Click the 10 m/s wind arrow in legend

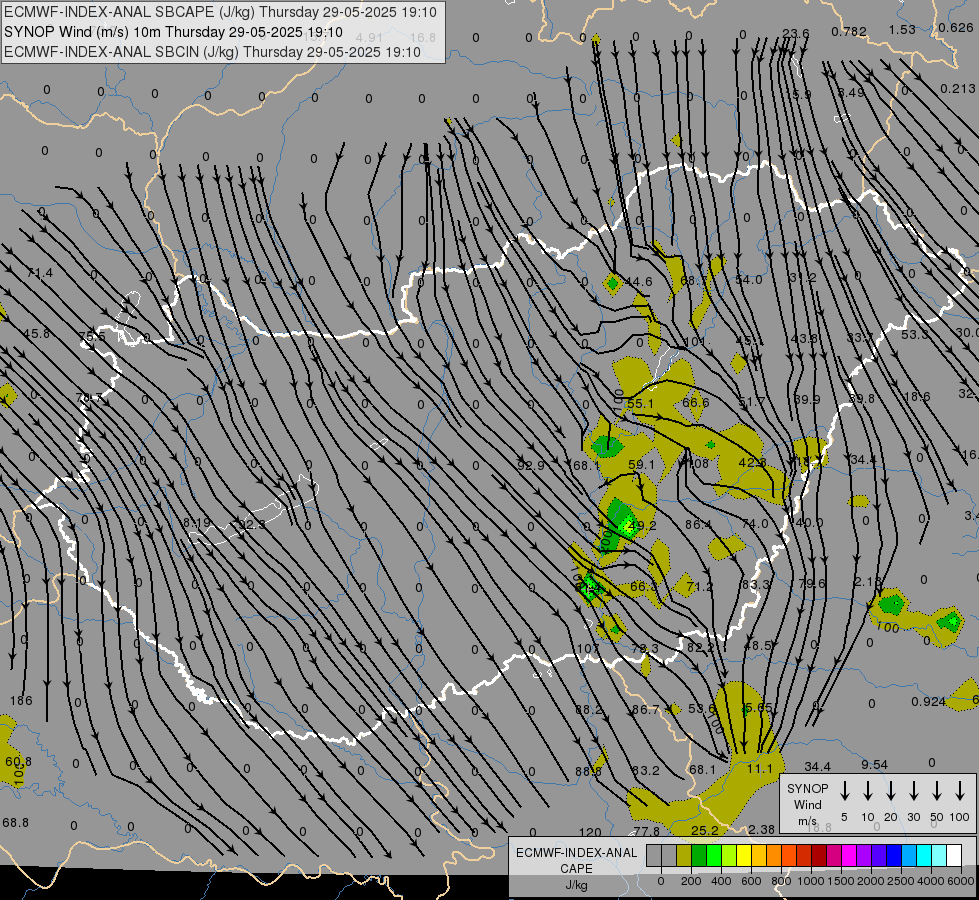click(x=868, y=791)
